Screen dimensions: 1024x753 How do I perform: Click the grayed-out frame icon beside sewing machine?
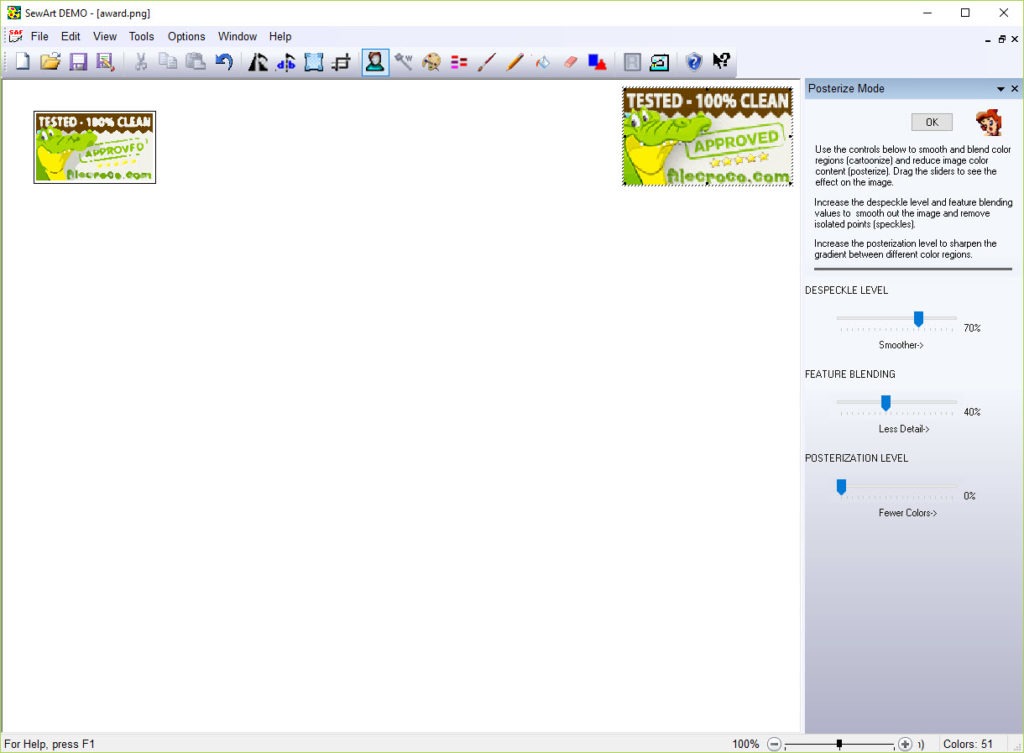[632, 62]
